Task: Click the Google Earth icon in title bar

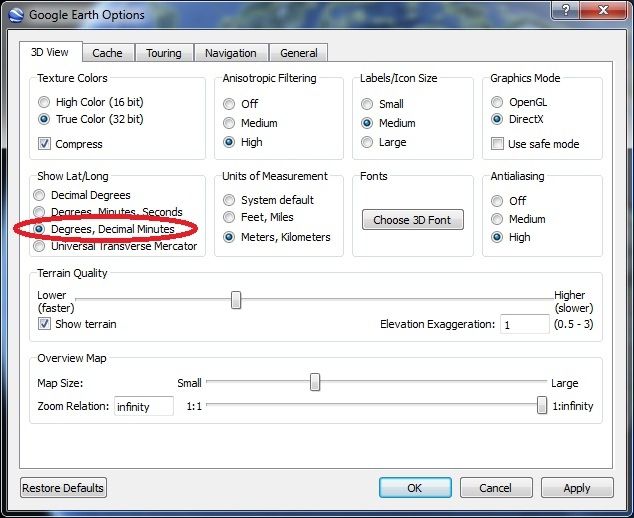Action: tap(16, 15)
